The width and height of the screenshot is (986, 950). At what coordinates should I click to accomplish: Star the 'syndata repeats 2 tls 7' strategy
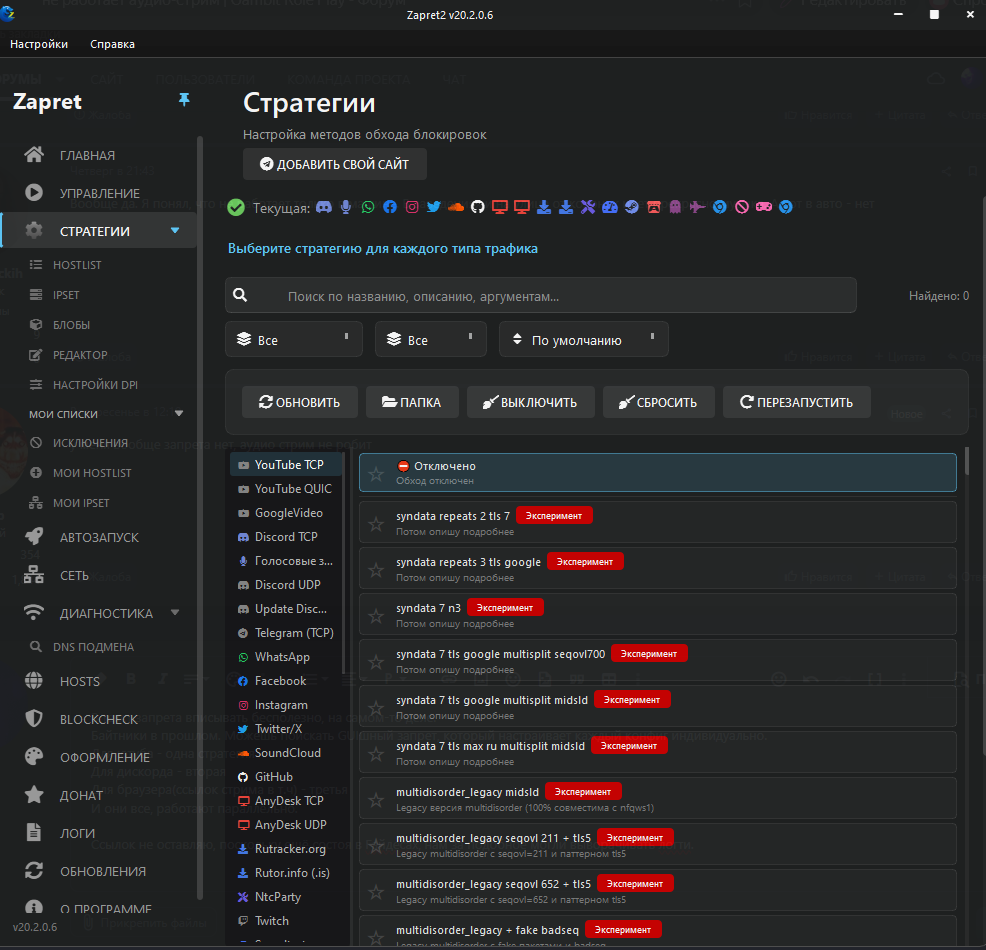pyautogui.click(x=376, y=523)
